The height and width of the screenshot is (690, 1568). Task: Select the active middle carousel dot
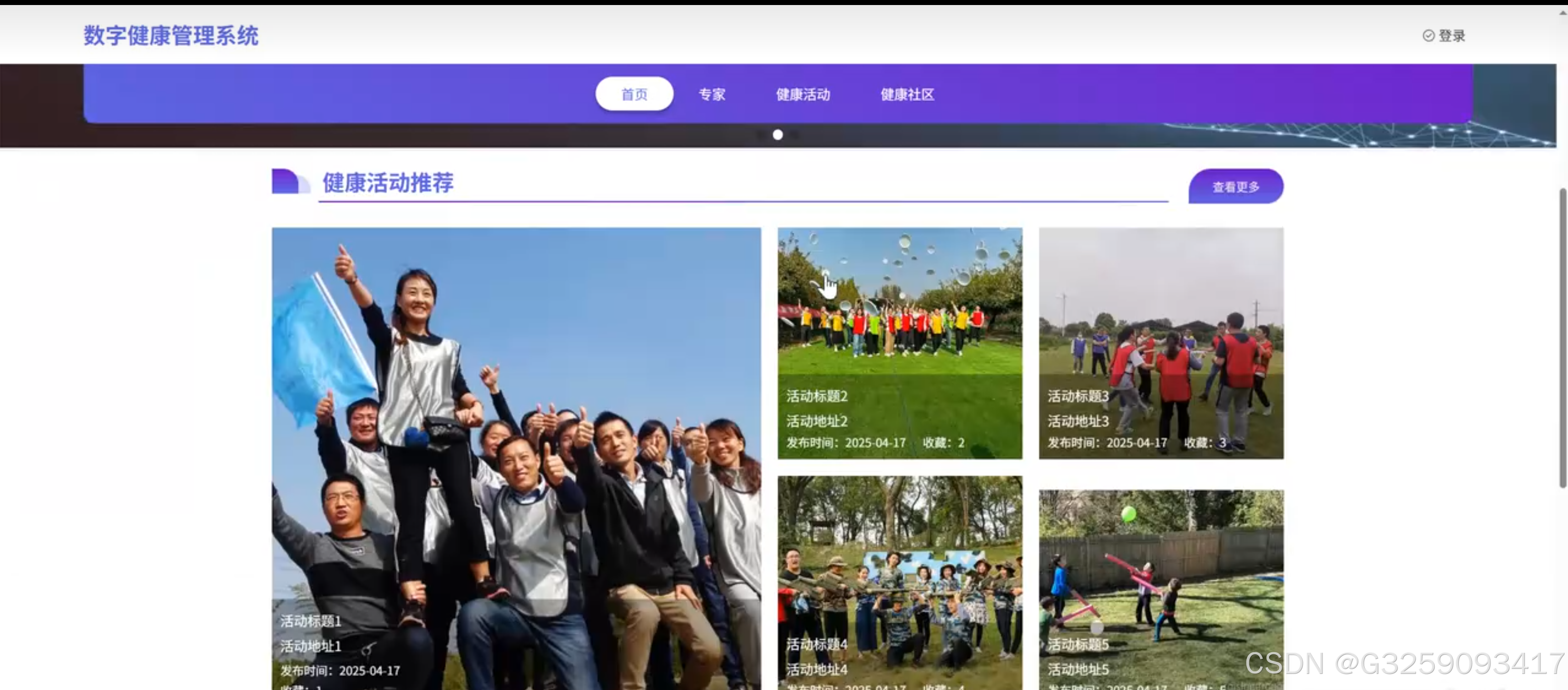[777, 134]
